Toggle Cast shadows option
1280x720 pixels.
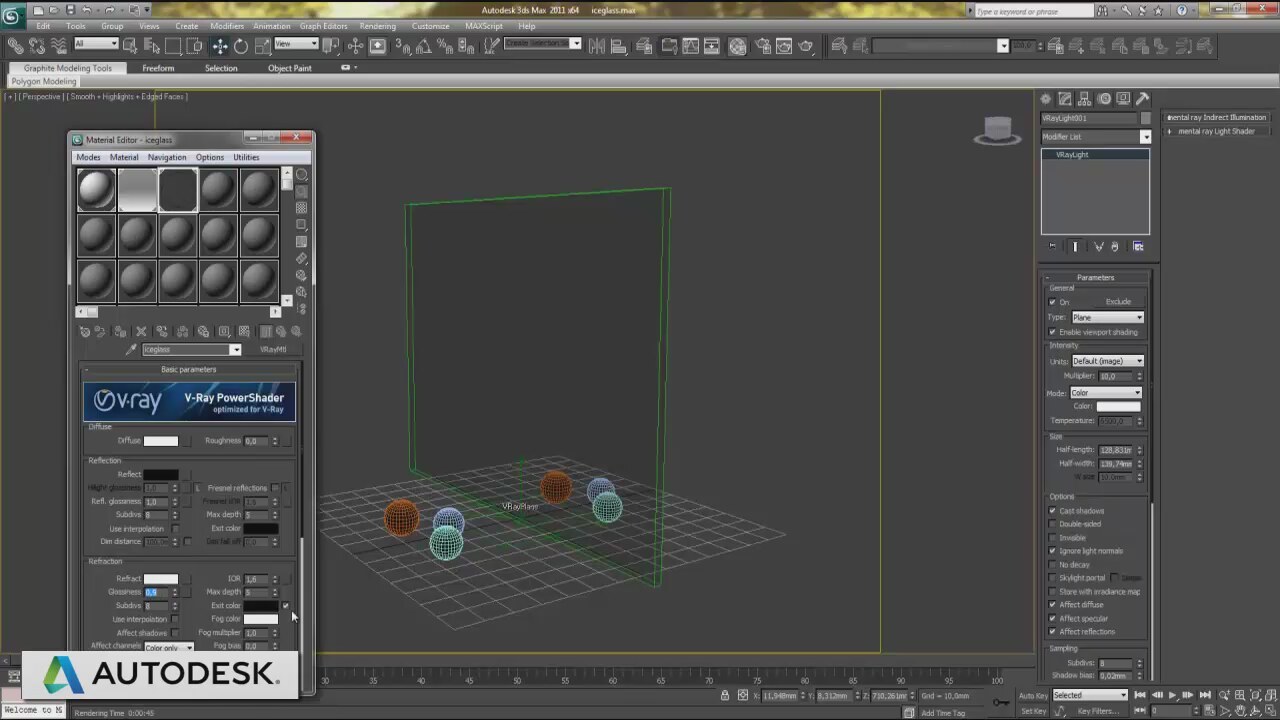[x=1052, y=511]
